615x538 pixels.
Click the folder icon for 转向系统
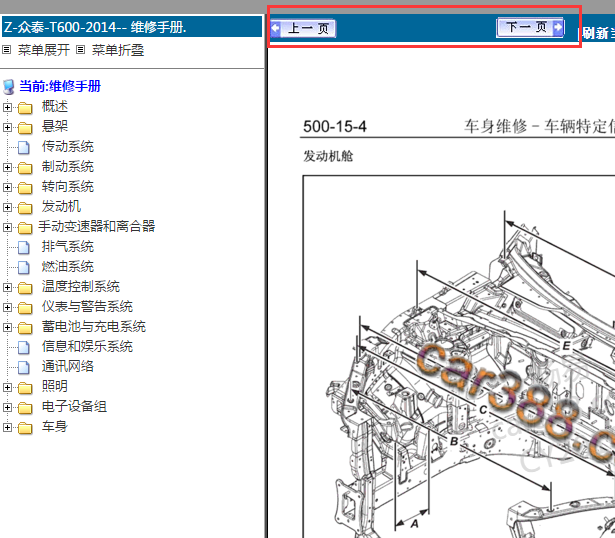[x=25, y=188]
